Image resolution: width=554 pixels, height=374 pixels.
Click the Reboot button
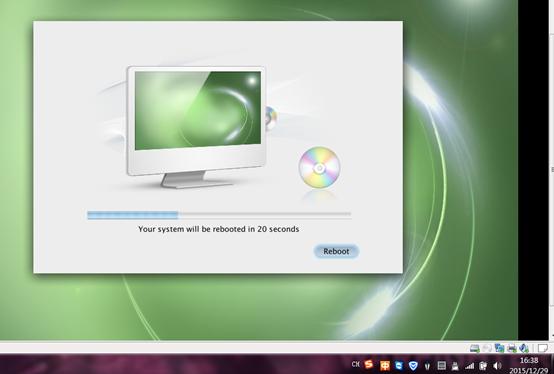click(x=336, y=251)
